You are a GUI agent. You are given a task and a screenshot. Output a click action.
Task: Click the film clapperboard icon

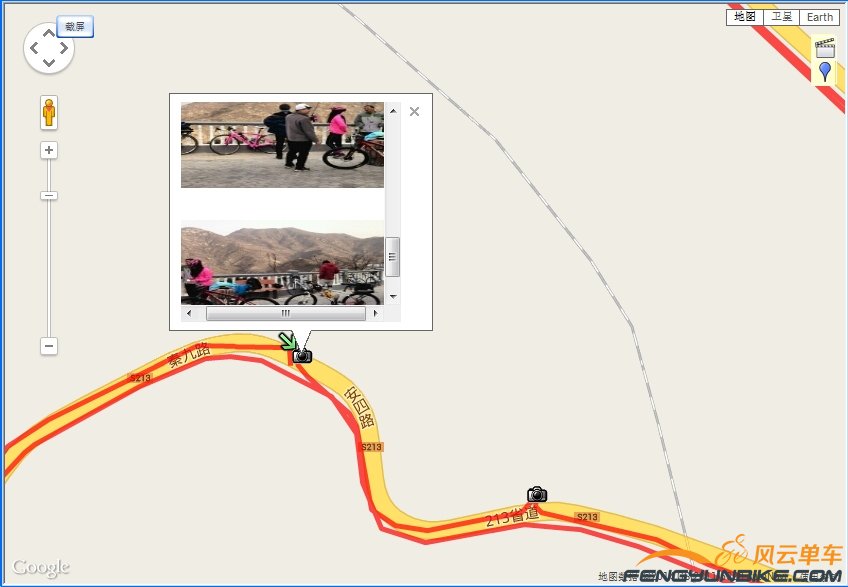point(825,48)
